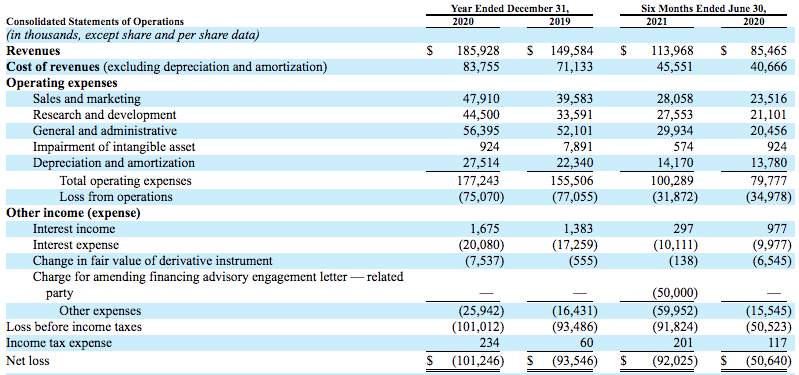Click depreciation value 27,514
Image resolution: width=799 pixels, height=375 pixels.
point(481,163)
